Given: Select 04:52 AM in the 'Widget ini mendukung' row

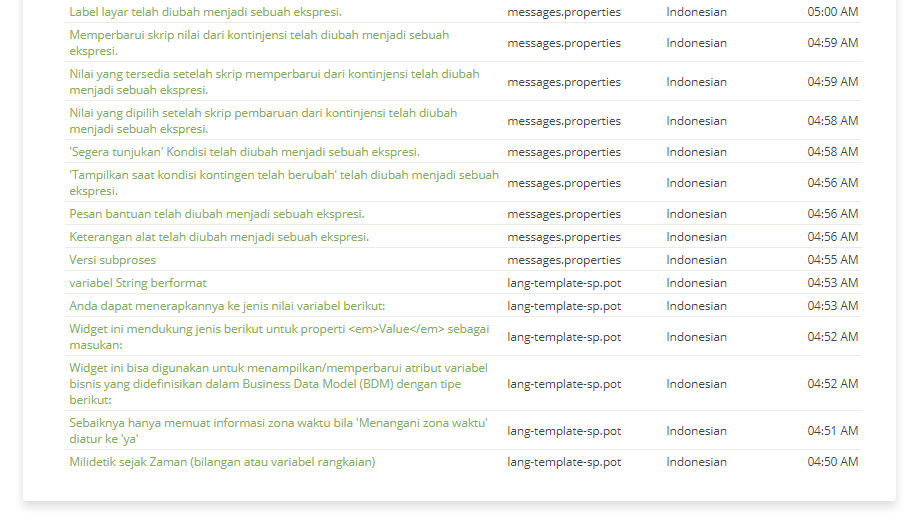Looking at the screenshot, I should pos(833,337).
